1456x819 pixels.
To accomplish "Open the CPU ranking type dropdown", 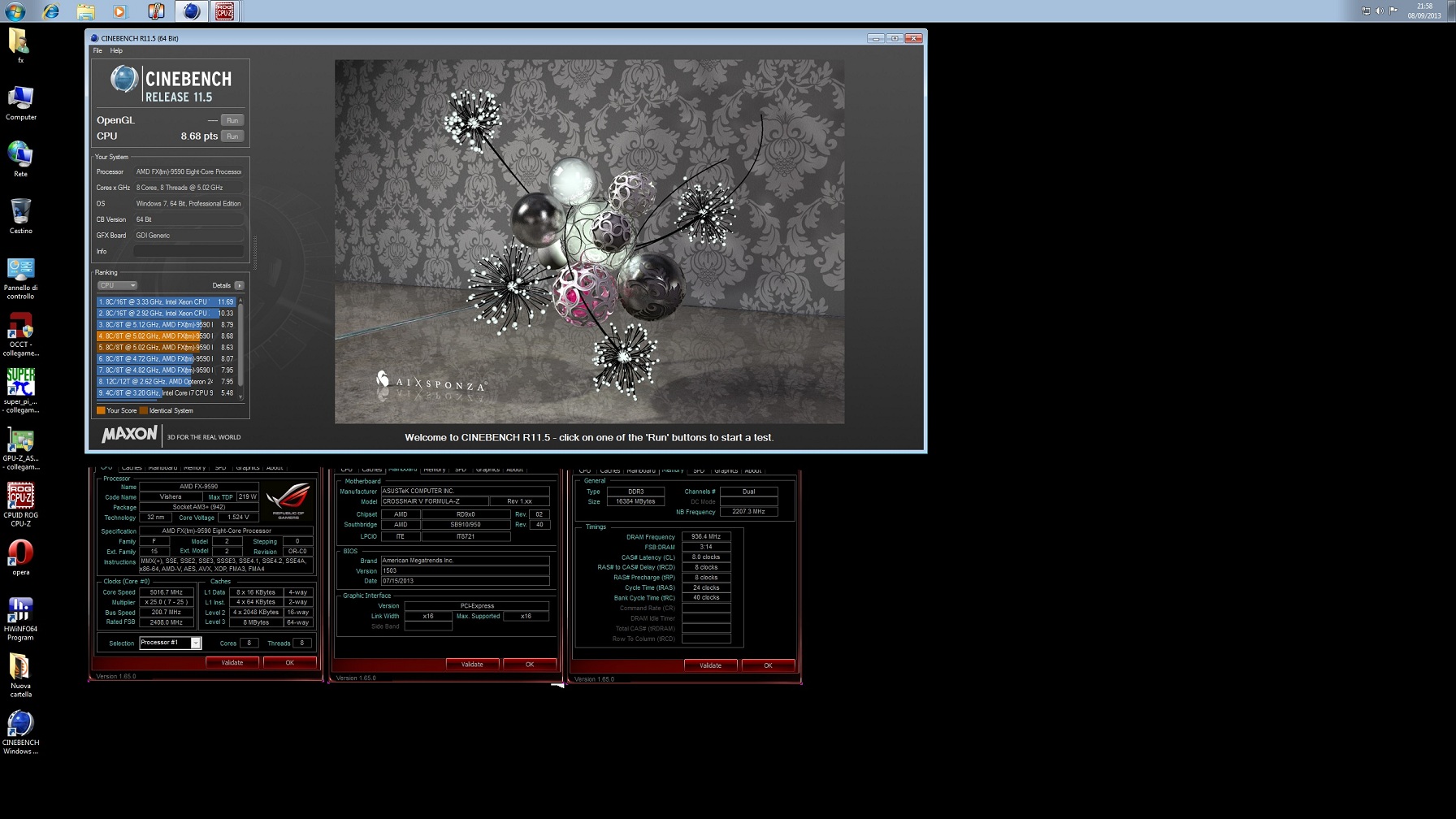I will click(117, 285).
